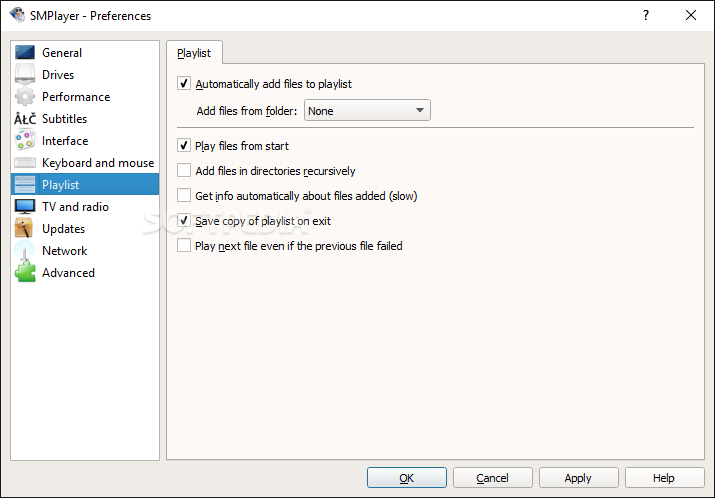Image resolution: width=715 pixels, height=498 pixels.
Task: Enable Get info automatically about files
Action: [x=184, y=196]
